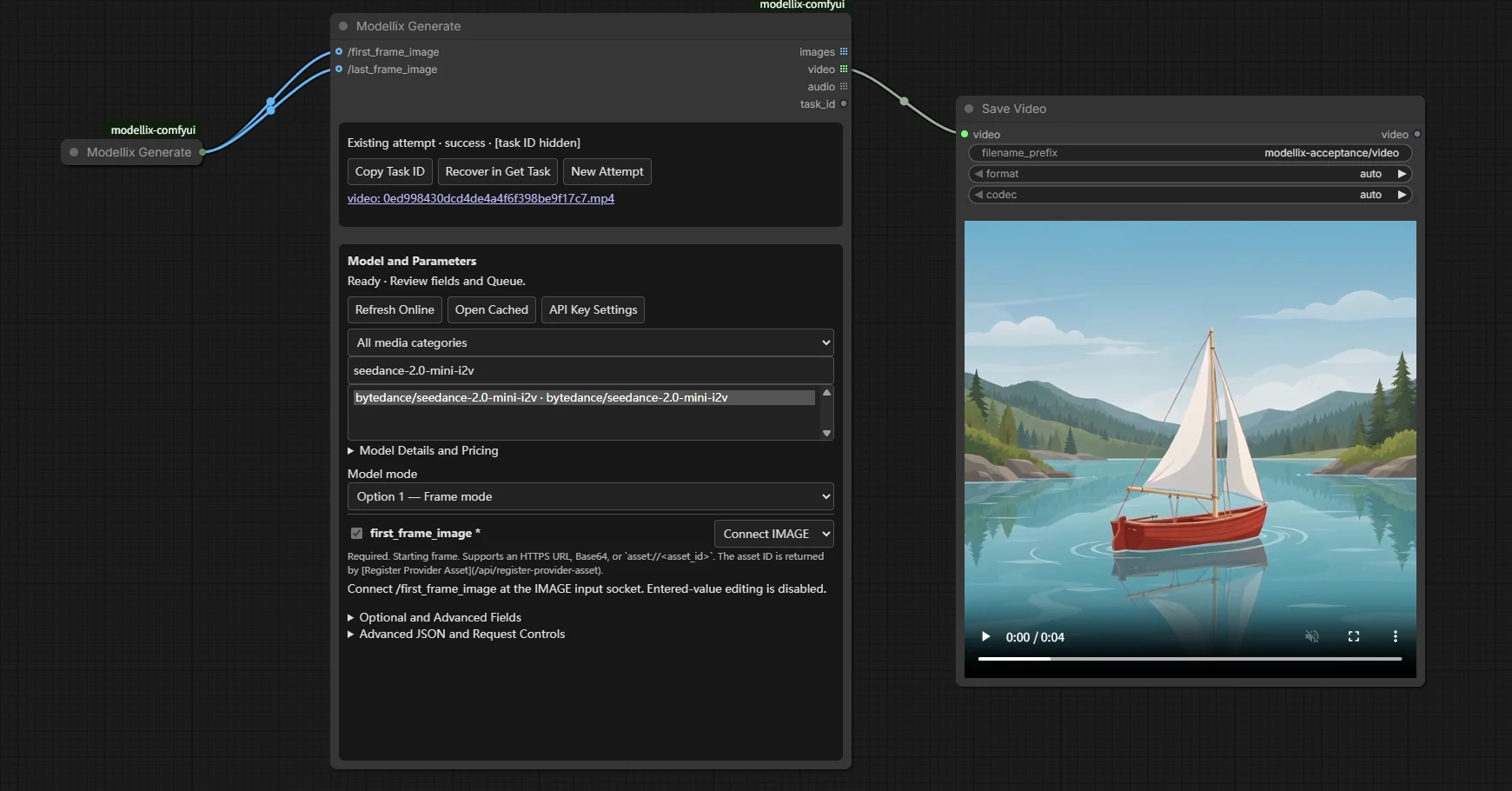1512x791 pixels.
Task: Click Recover in Get Task
Action: pyautogui.click(x=498, y=171)
